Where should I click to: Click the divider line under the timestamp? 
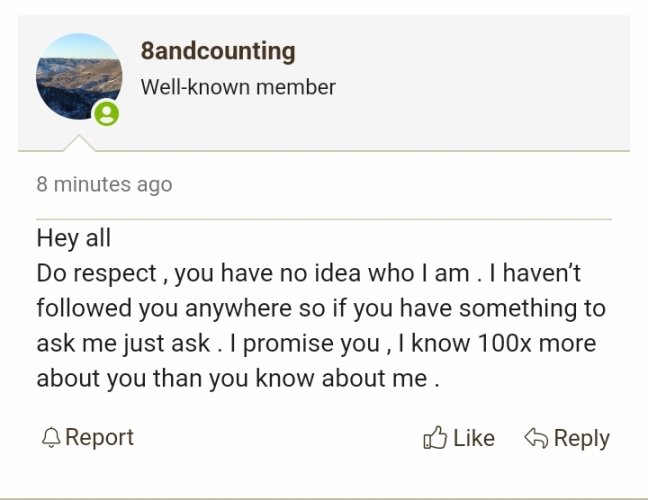pyautogui.click(x=324, y=219)
